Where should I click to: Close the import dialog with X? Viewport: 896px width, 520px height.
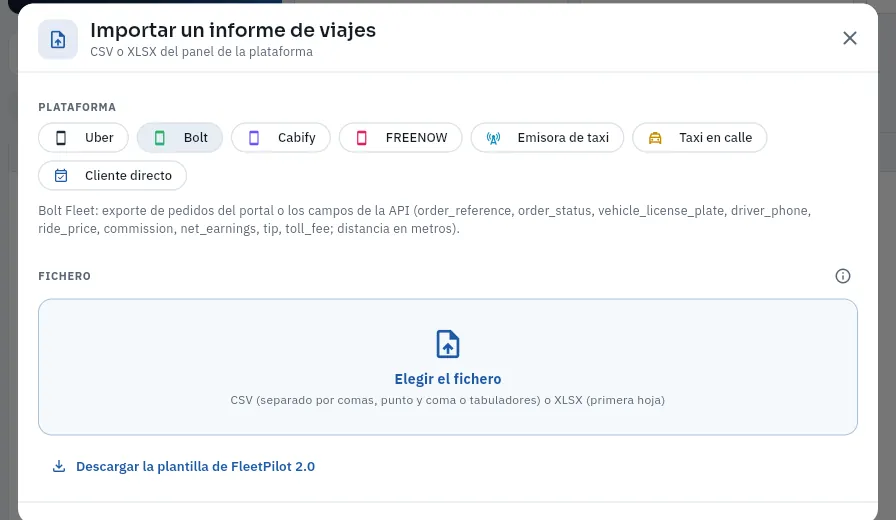pos(850,38)
